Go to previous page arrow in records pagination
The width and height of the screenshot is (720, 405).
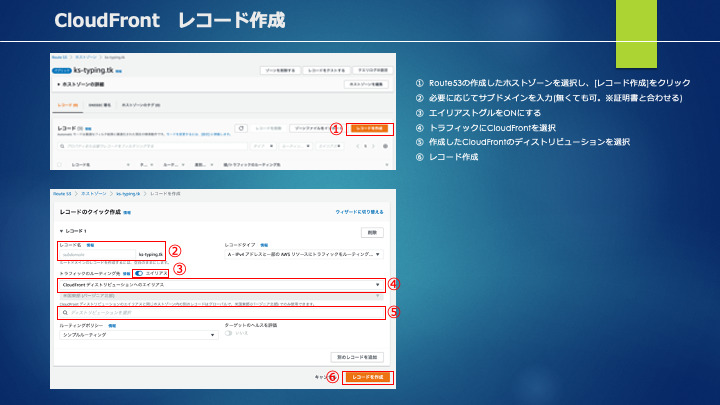358,146
